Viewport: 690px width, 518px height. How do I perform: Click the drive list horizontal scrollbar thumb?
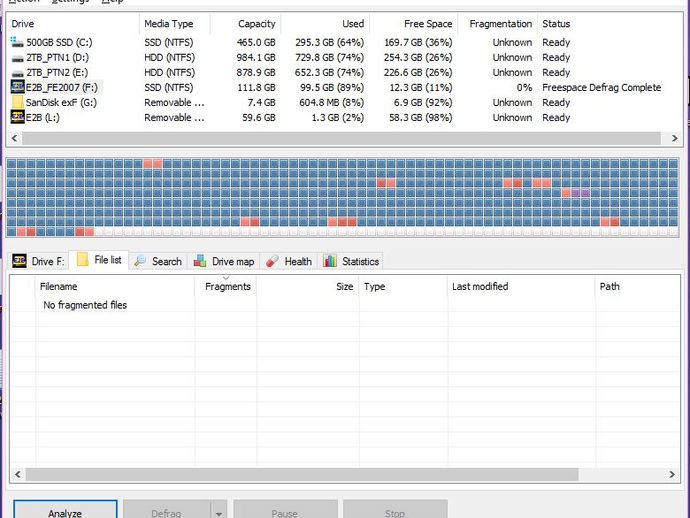click(x=341, y=138)
